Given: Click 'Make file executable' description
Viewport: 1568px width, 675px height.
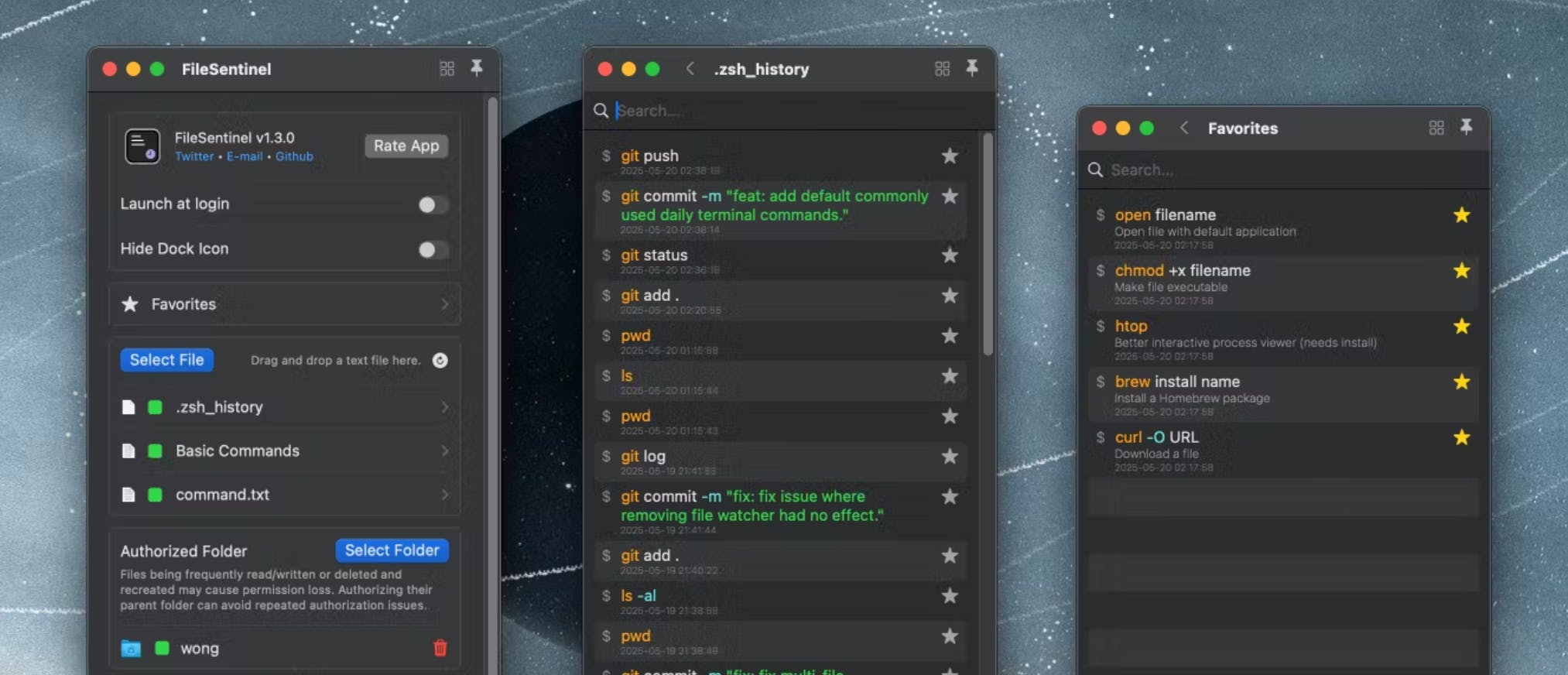Looking at the screenshot, I should click(1171, 287).
